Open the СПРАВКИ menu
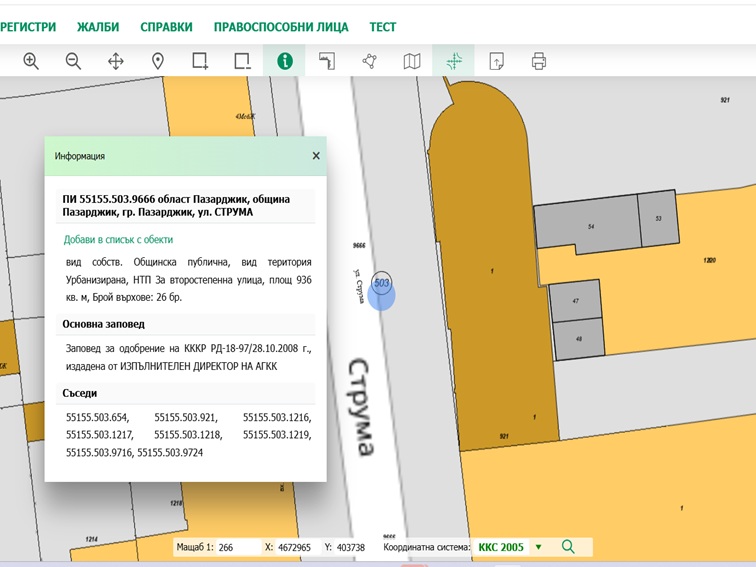The height and width of the screenshot is (567, 756). [x=166, y=27]
